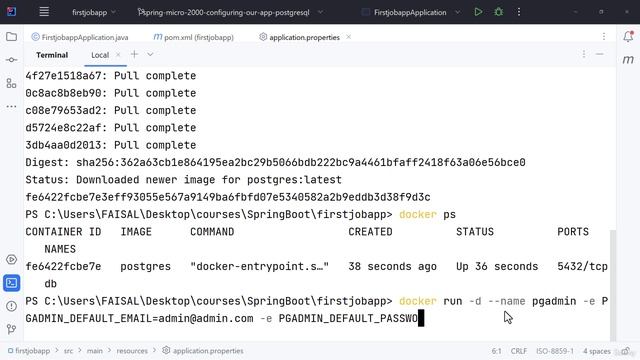Click firstjobapp breadcrumb in status bar
The image size is (640, 360).
click(x=29, y=351)
